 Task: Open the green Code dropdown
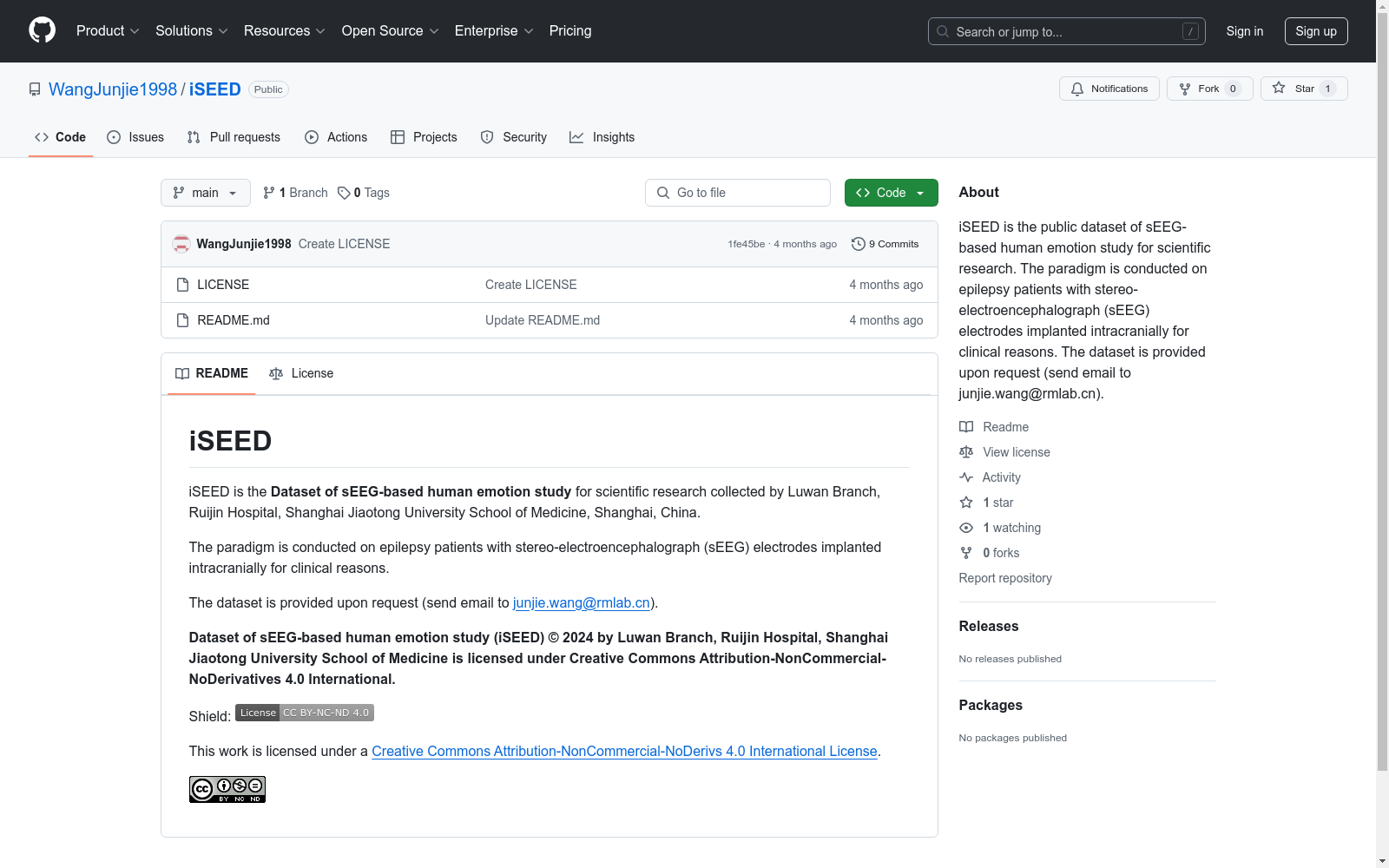coord(891,193)
